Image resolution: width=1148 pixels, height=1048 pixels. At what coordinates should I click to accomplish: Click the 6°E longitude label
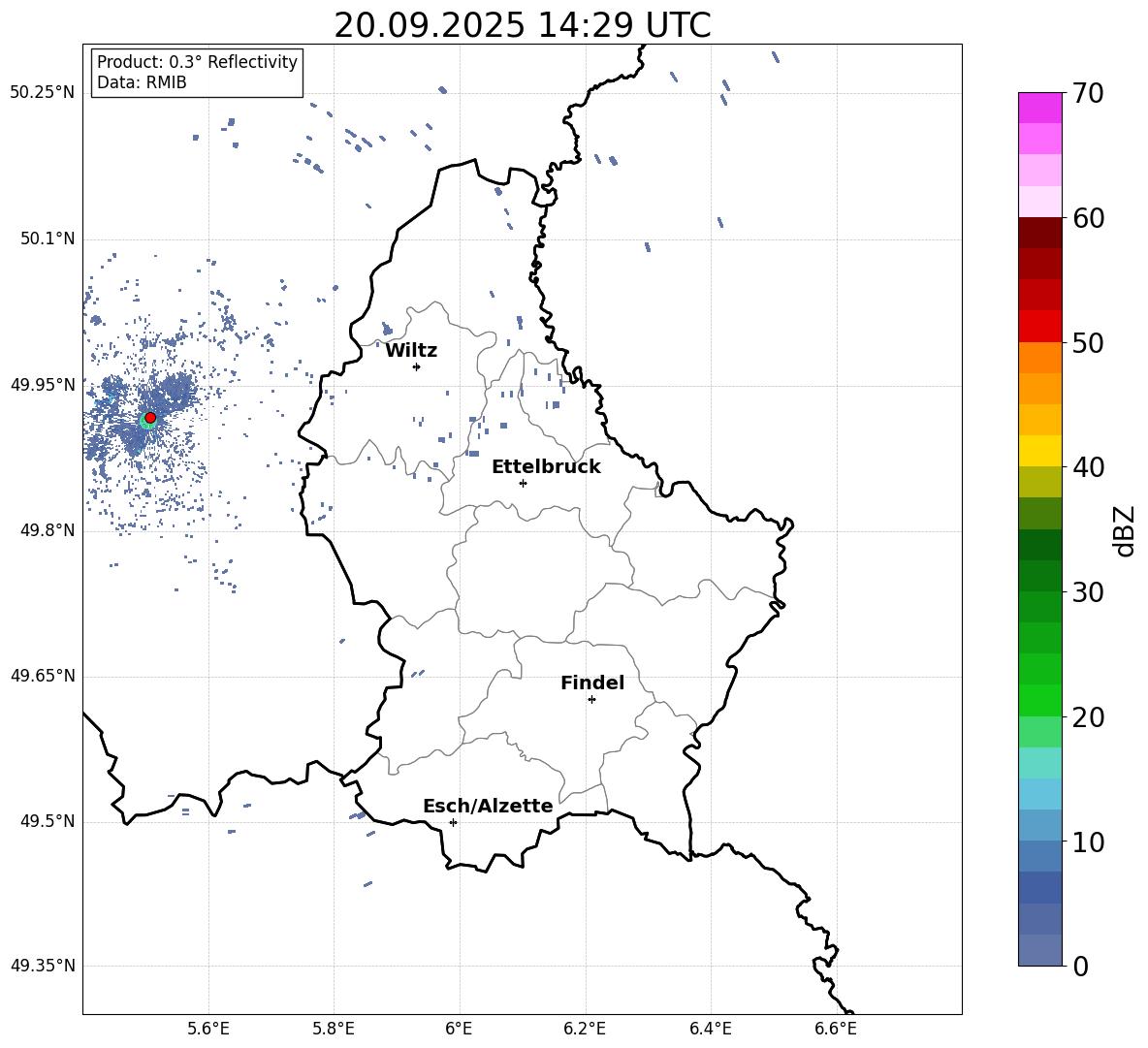tap(459, 1029)
